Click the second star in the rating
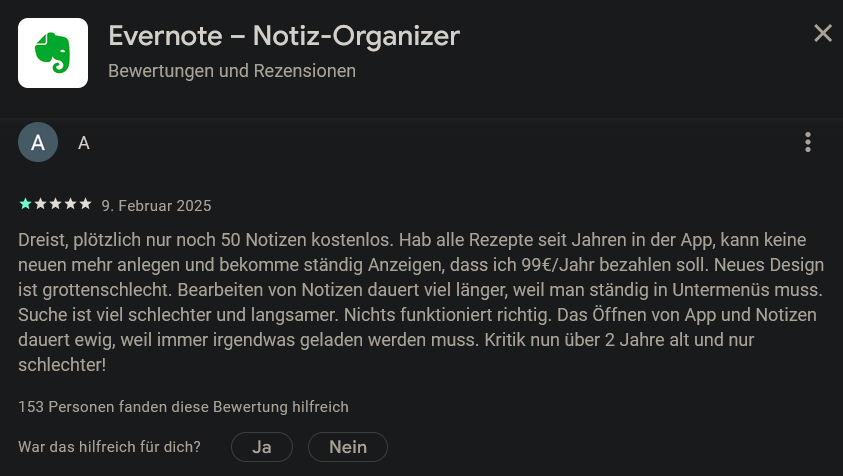 [40, 204]
